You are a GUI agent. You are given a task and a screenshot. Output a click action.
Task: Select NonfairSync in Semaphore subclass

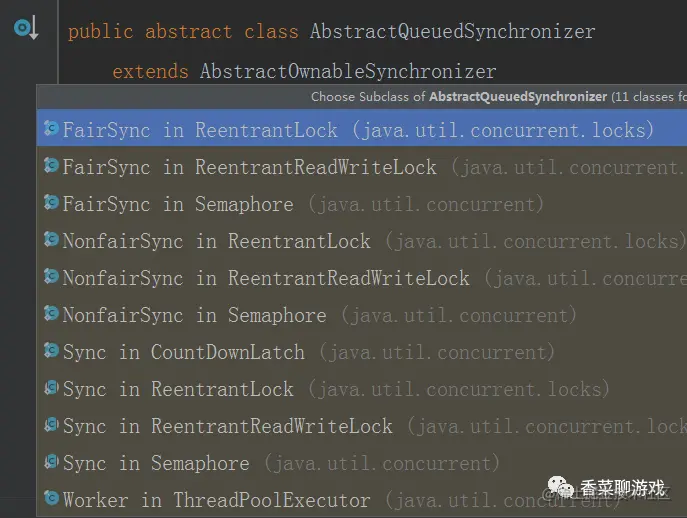[194, 315]
